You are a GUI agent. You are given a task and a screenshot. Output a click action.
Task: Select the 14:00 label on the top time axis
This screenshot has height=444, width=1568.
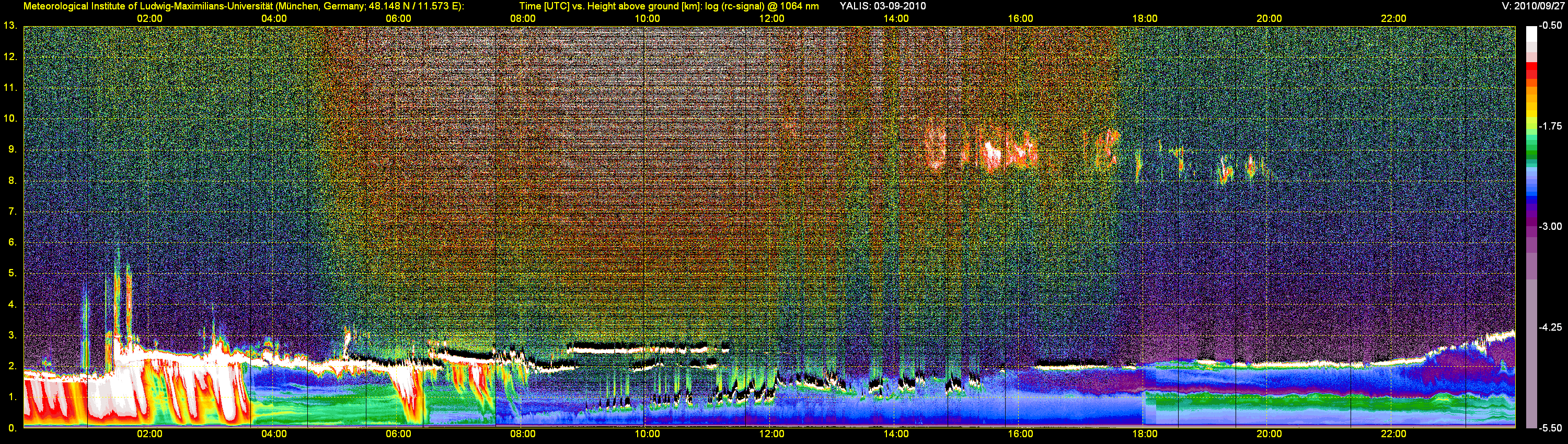[x=896, y=18]
